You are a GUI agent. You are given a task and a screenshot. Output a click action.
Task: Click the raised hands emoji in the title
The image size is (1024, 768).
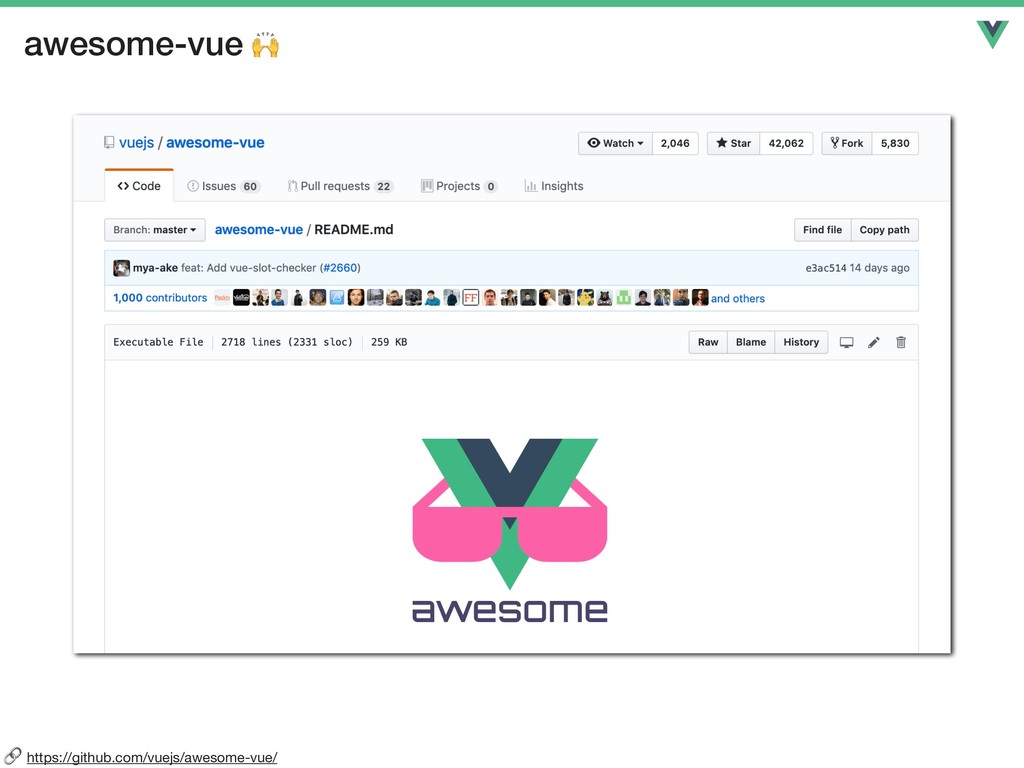[265, 44]
